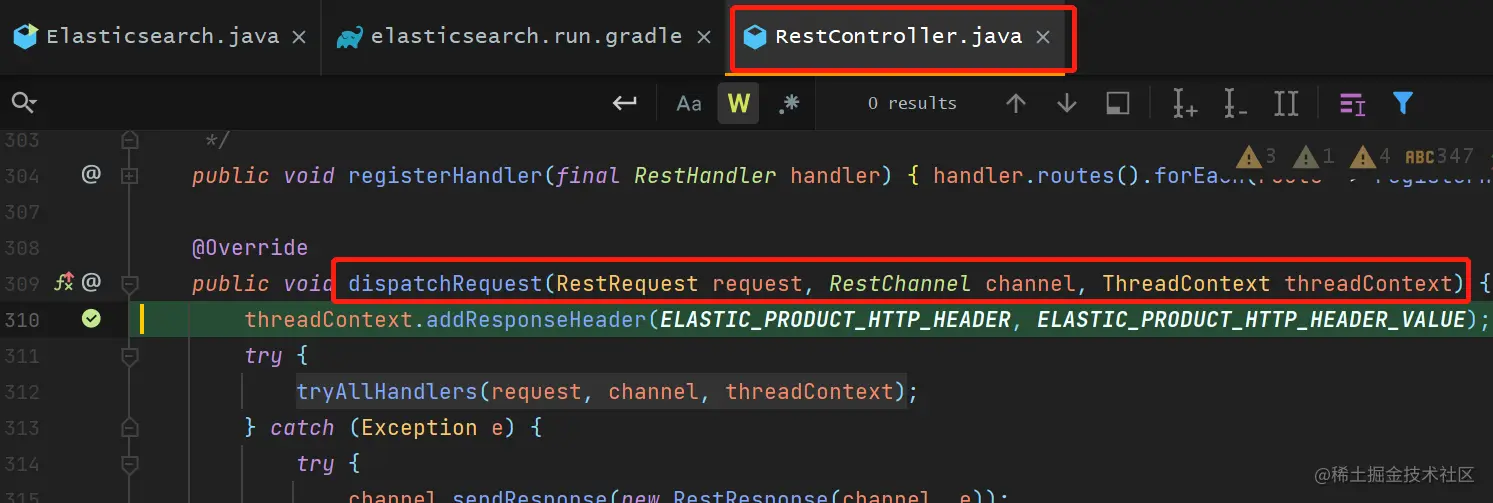Click the warning indicator showing 4
This screenshot has height=503, width=1493.
click(1370, 156)
